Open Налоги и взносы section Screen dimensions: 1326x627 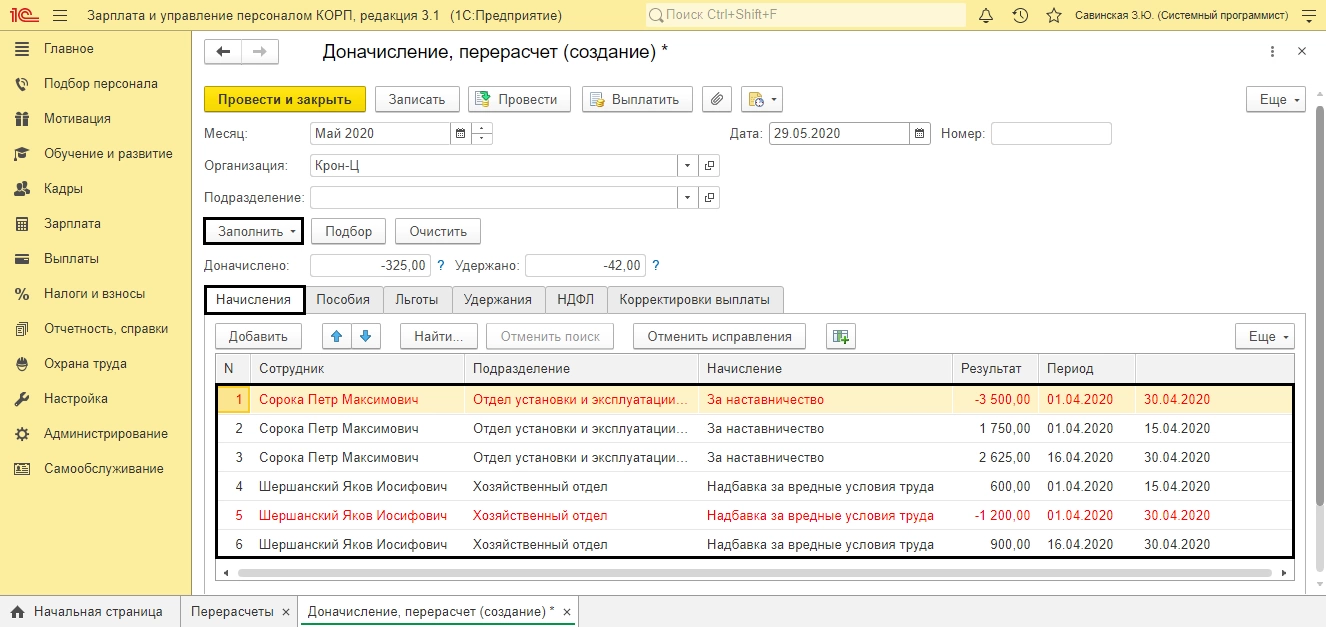94,294
